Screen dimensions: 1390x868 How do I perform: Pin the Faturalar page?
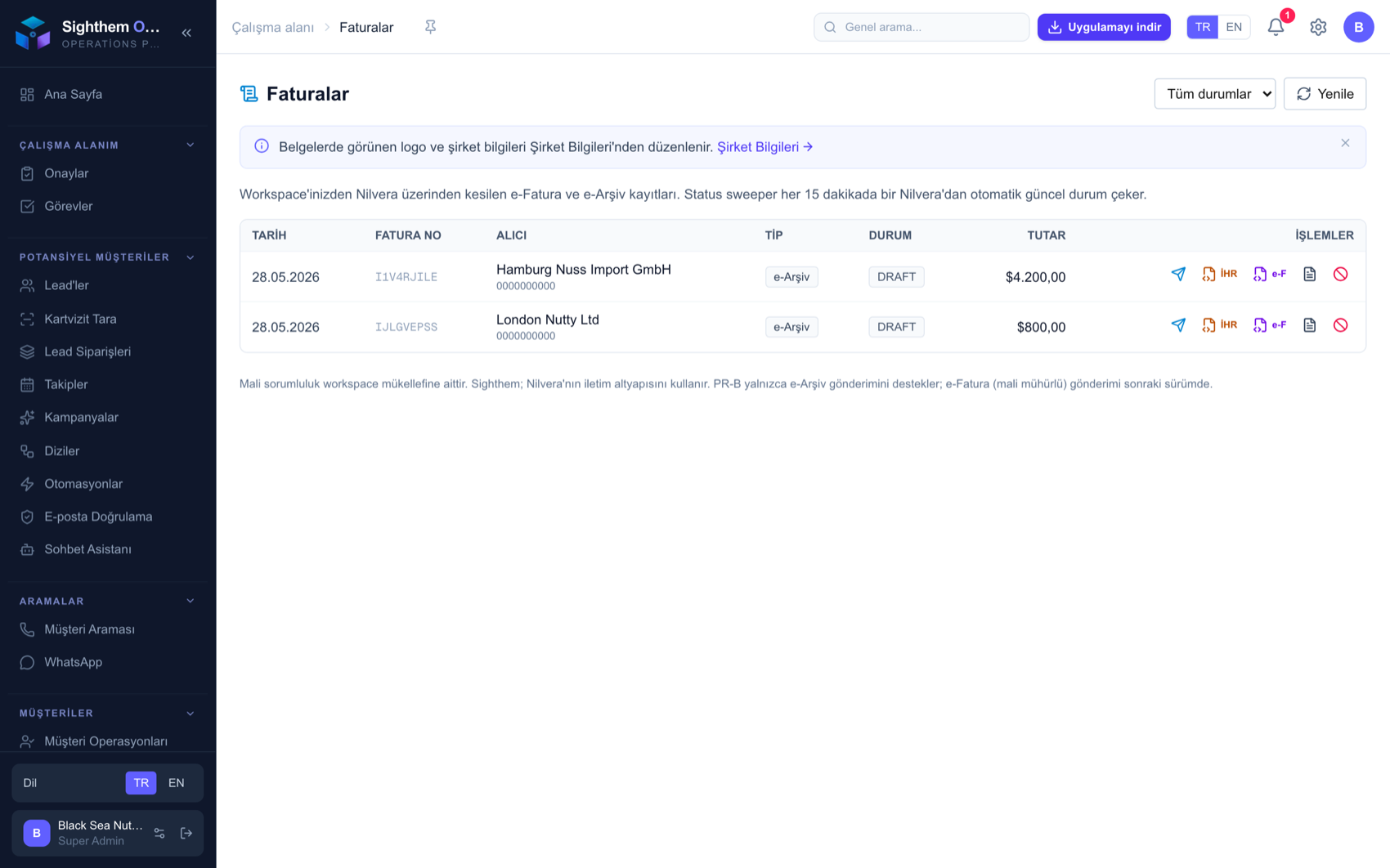[x=430, y=27]
